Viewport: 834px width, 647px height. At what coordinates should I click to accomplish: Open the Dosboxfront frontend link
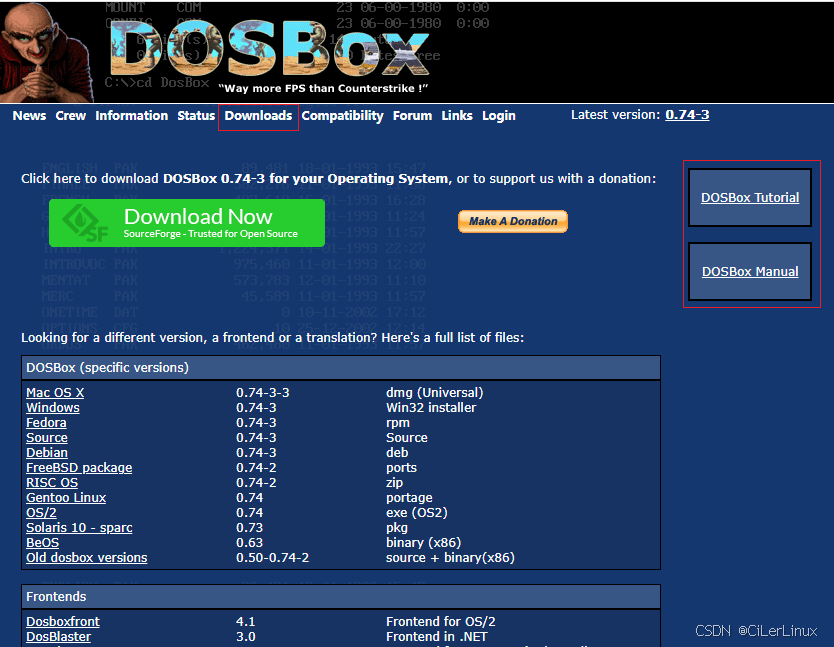click(x=63, y=621)
